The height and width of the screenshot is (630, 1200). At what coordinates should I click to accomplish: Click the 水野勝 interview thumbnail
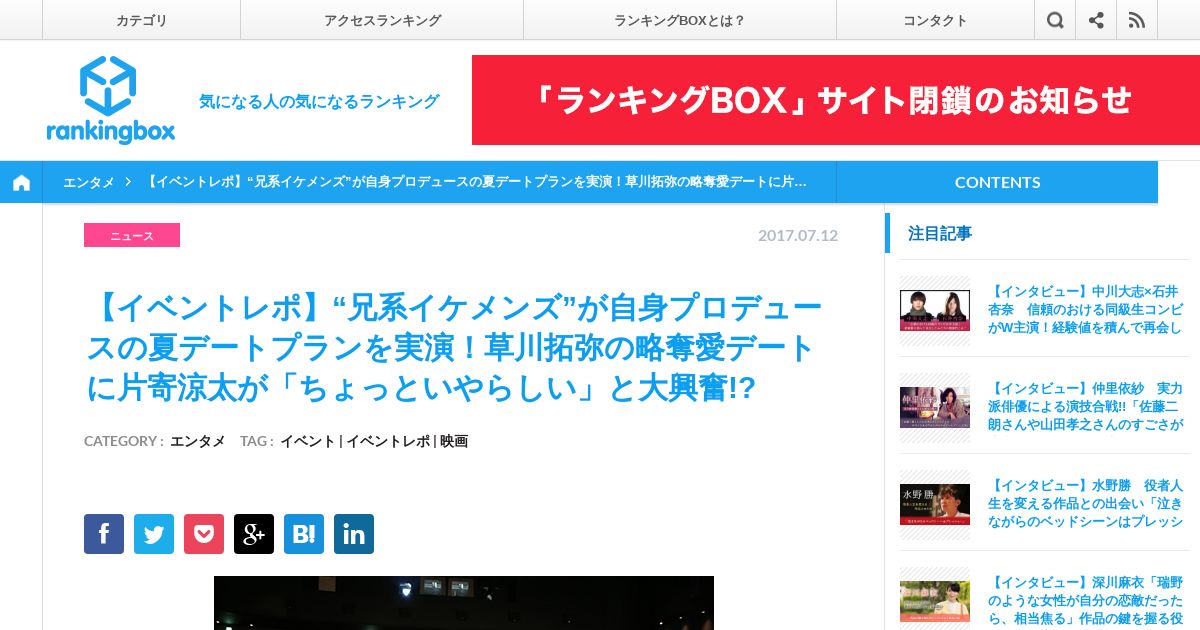pos(935,504)
